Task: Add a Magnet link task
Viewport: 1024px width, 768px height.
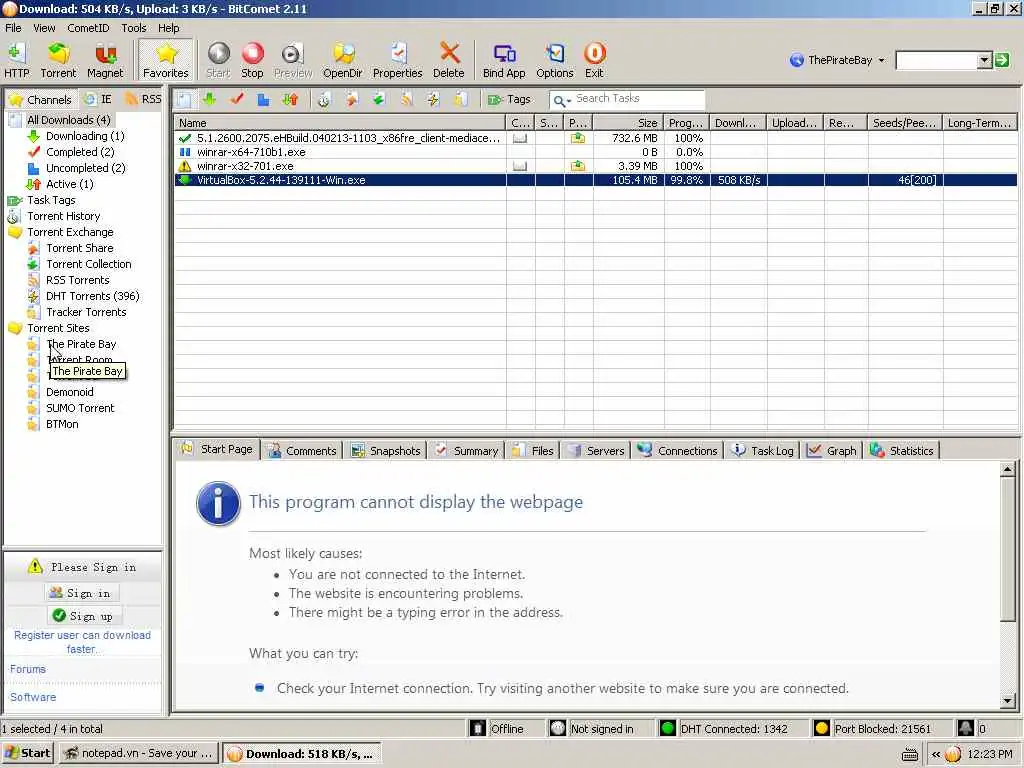Action: (105, 60)
